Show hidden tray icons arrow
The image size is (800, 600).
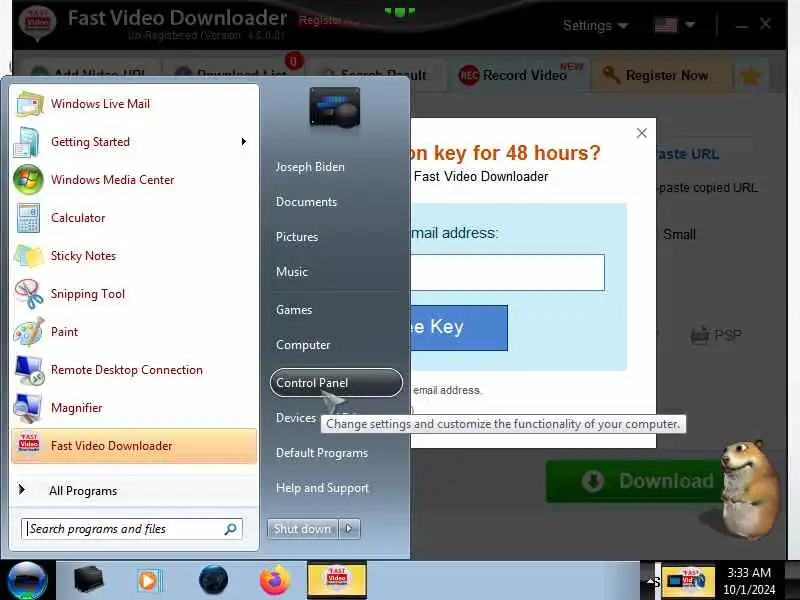click(651, 581)
